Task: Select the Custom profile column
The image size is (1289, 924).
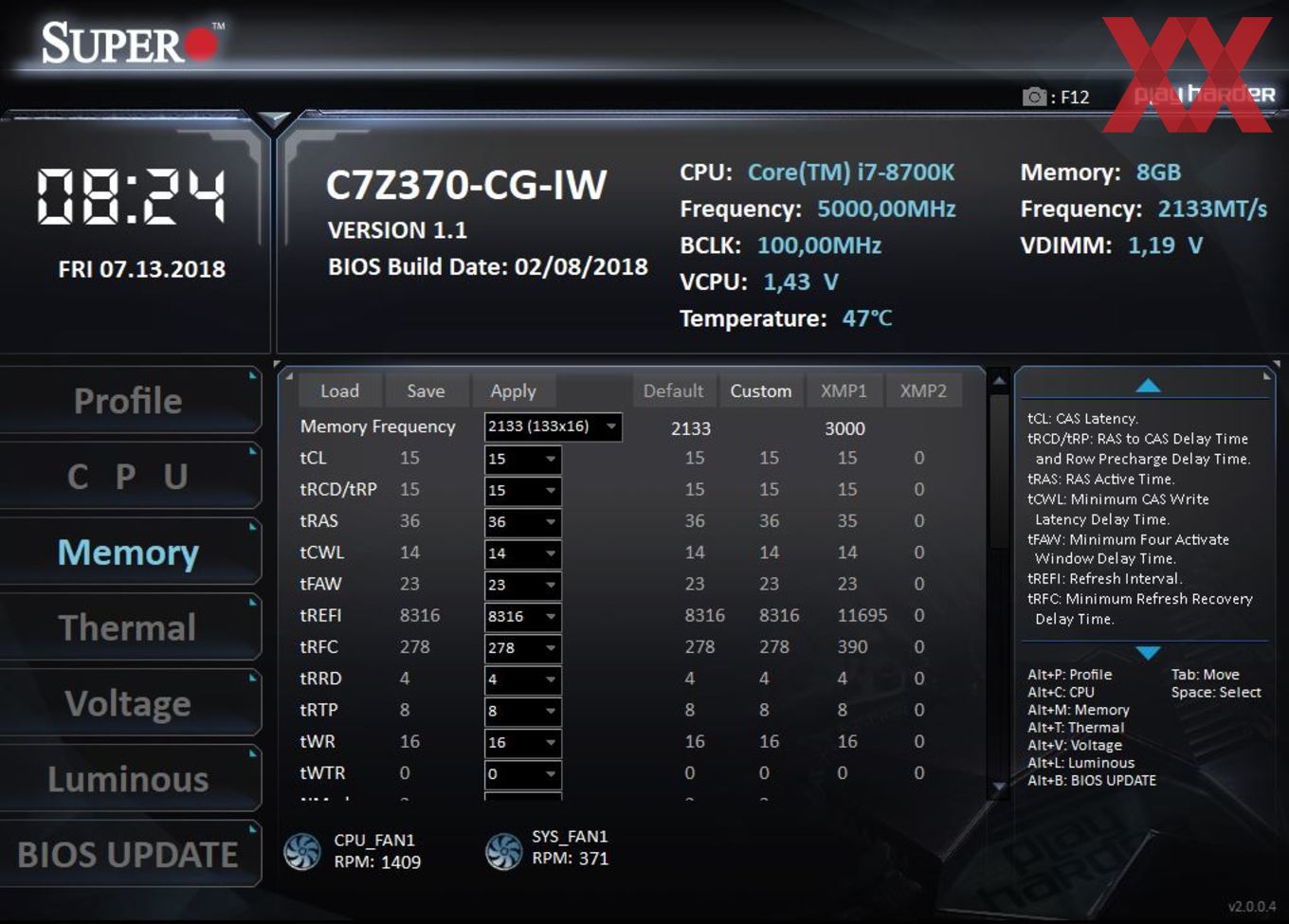Action: point(760,390)
